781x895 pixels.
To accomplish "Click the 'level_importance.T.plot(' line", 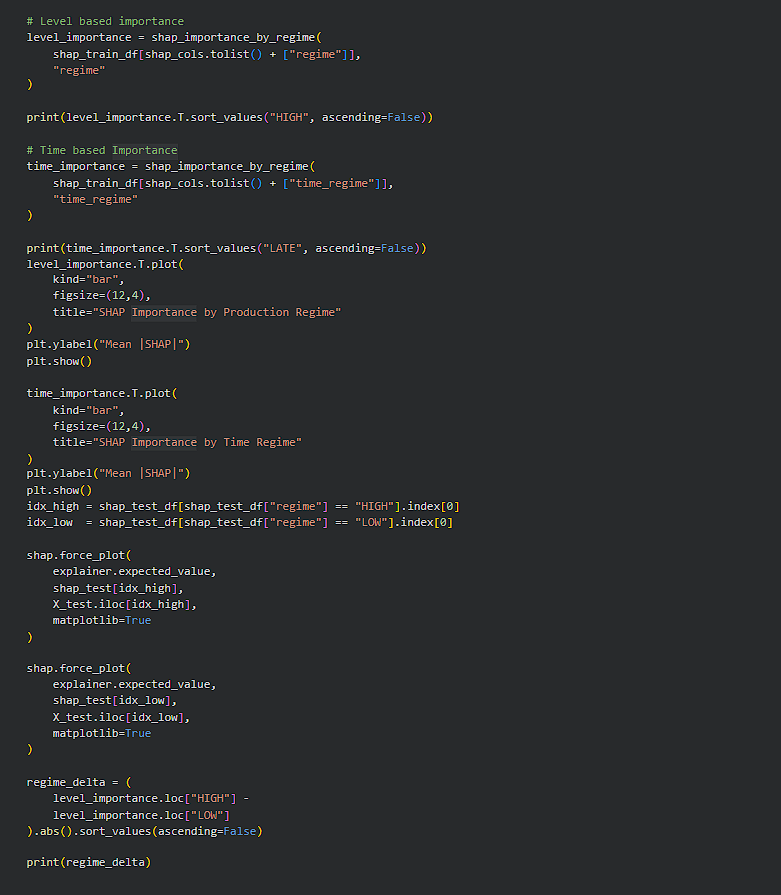I will (105, 264).
